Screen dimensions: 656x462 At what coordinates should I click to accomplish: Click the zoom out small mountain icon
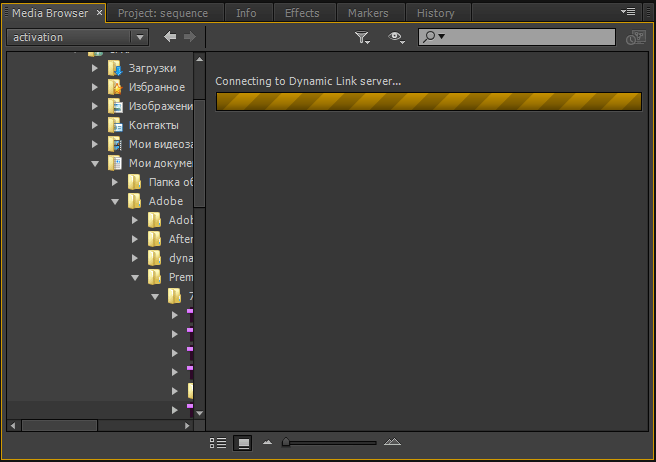point(267,442)
